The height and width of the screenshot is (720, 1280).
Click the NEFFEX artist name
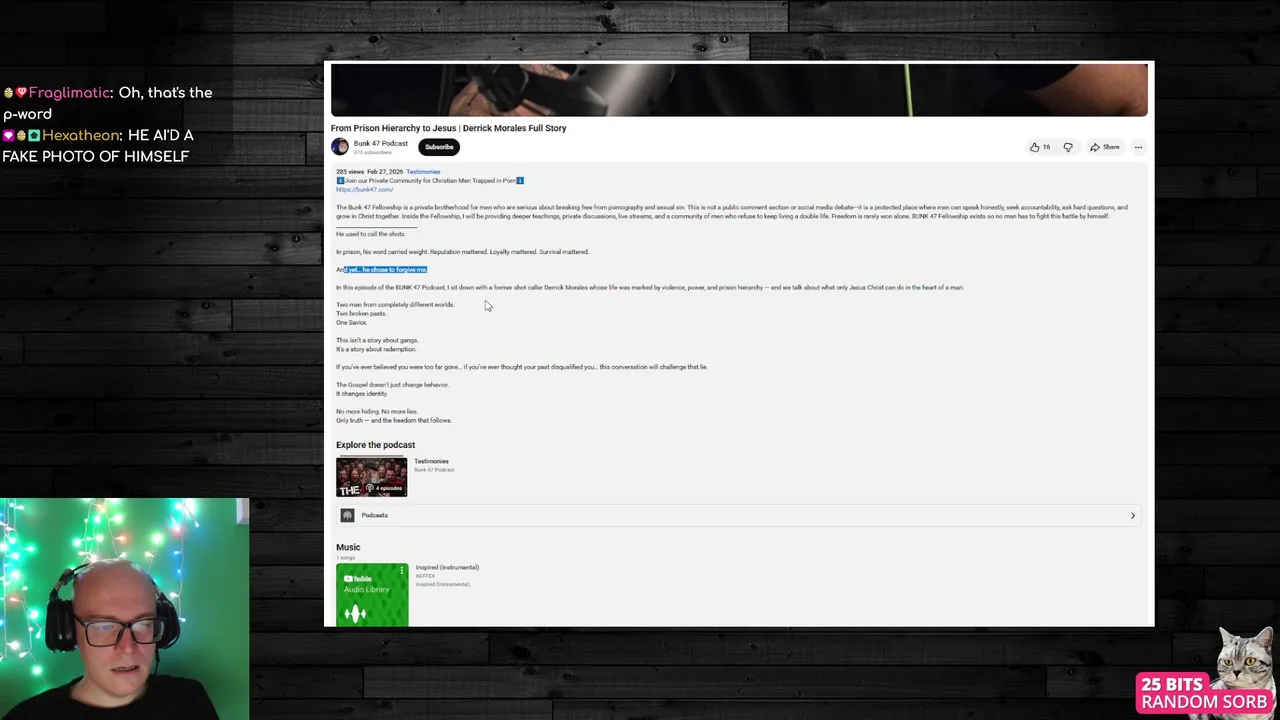coord(425,576)
